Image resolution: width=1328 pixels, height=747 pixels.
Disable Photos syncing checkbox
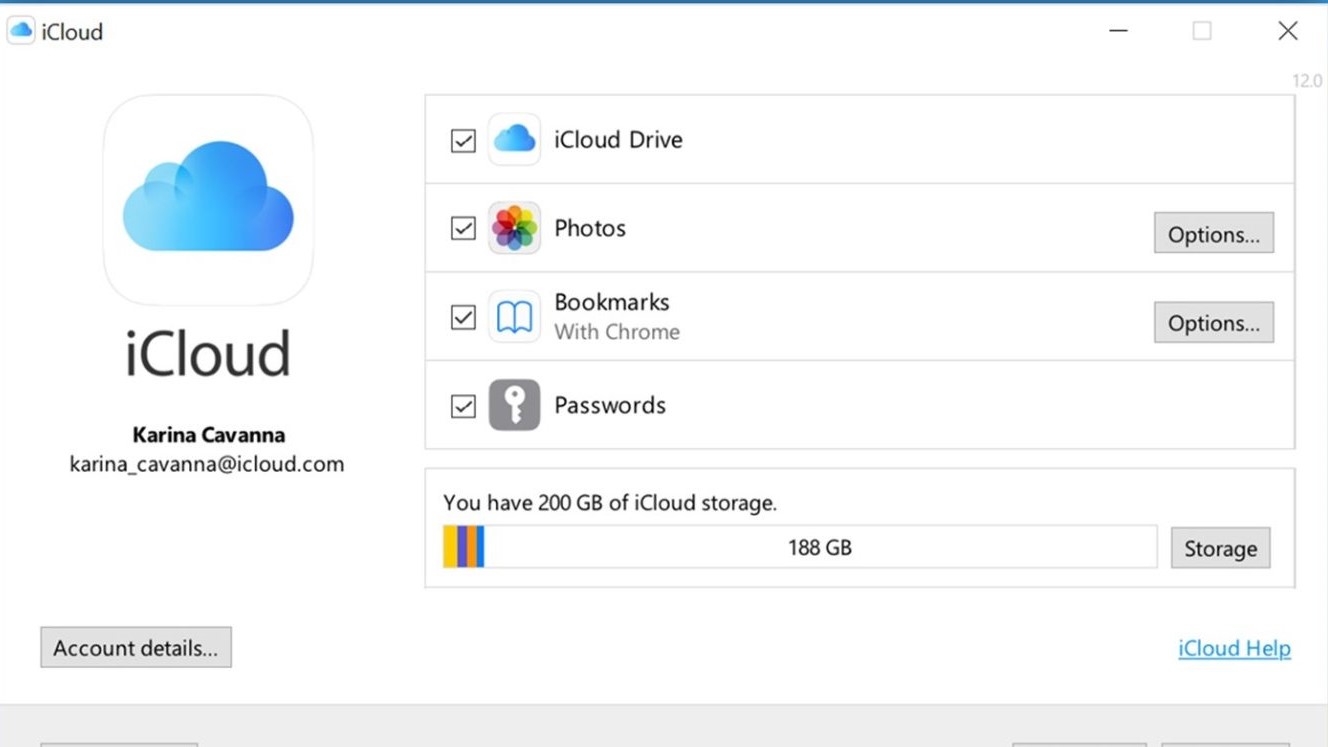(463, 228)
